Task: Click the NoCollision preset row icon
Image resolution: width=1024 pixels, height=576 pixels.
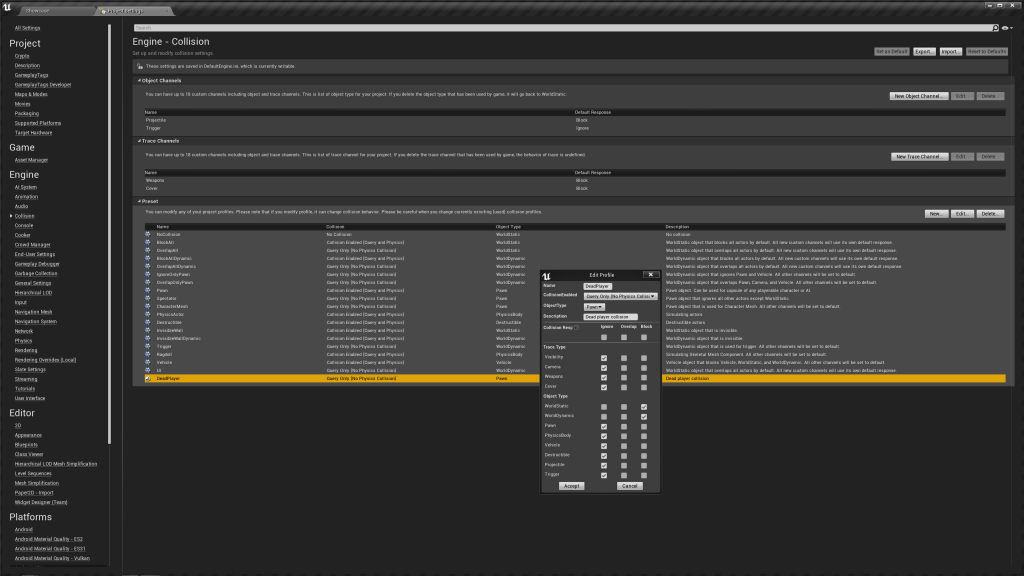Action: tap(148, 234)
